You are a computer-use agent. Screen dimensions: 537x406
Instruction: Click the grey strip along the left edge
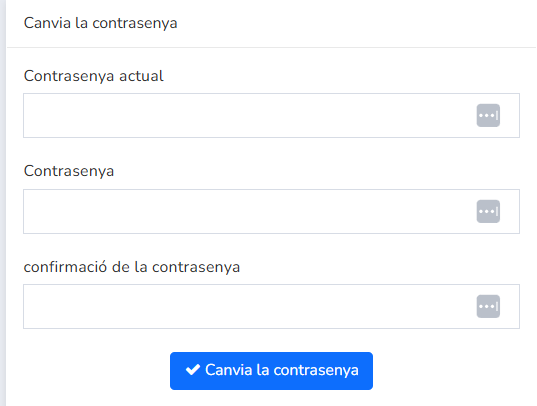3,203
